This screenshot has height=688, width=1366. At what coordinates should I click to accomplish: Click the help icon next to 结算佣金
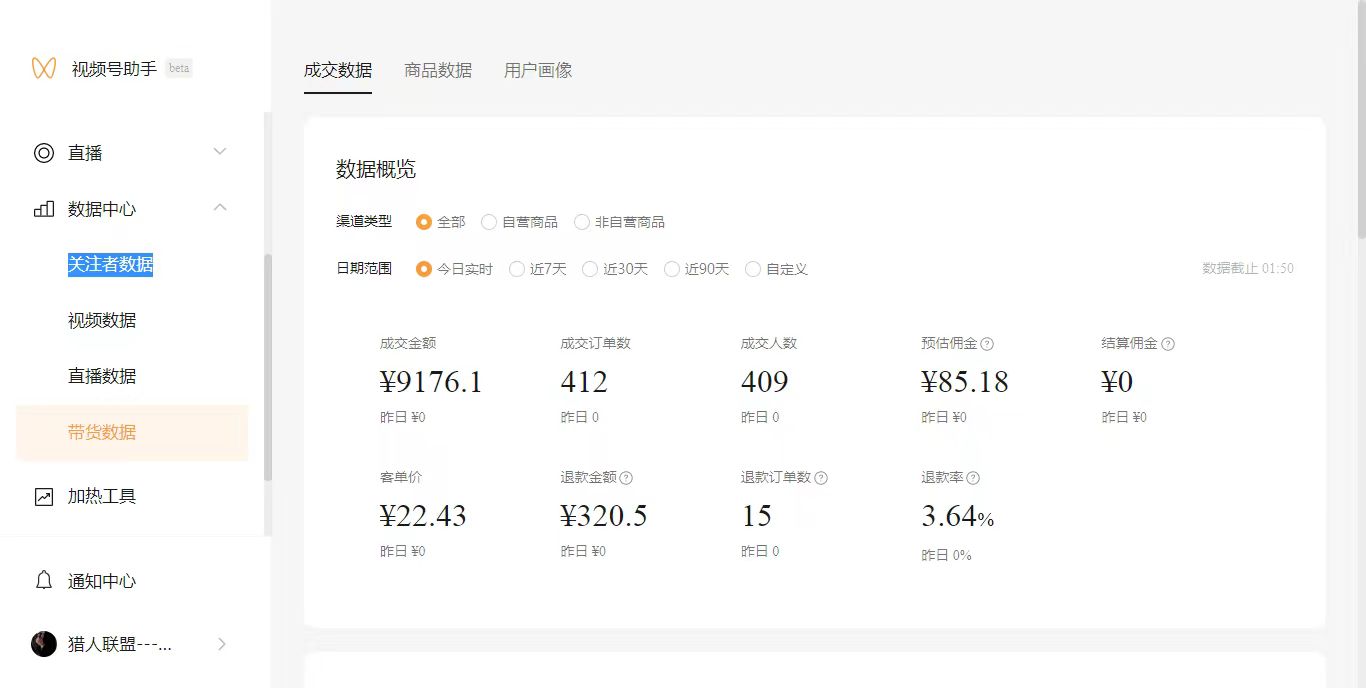click(1168, 344)
